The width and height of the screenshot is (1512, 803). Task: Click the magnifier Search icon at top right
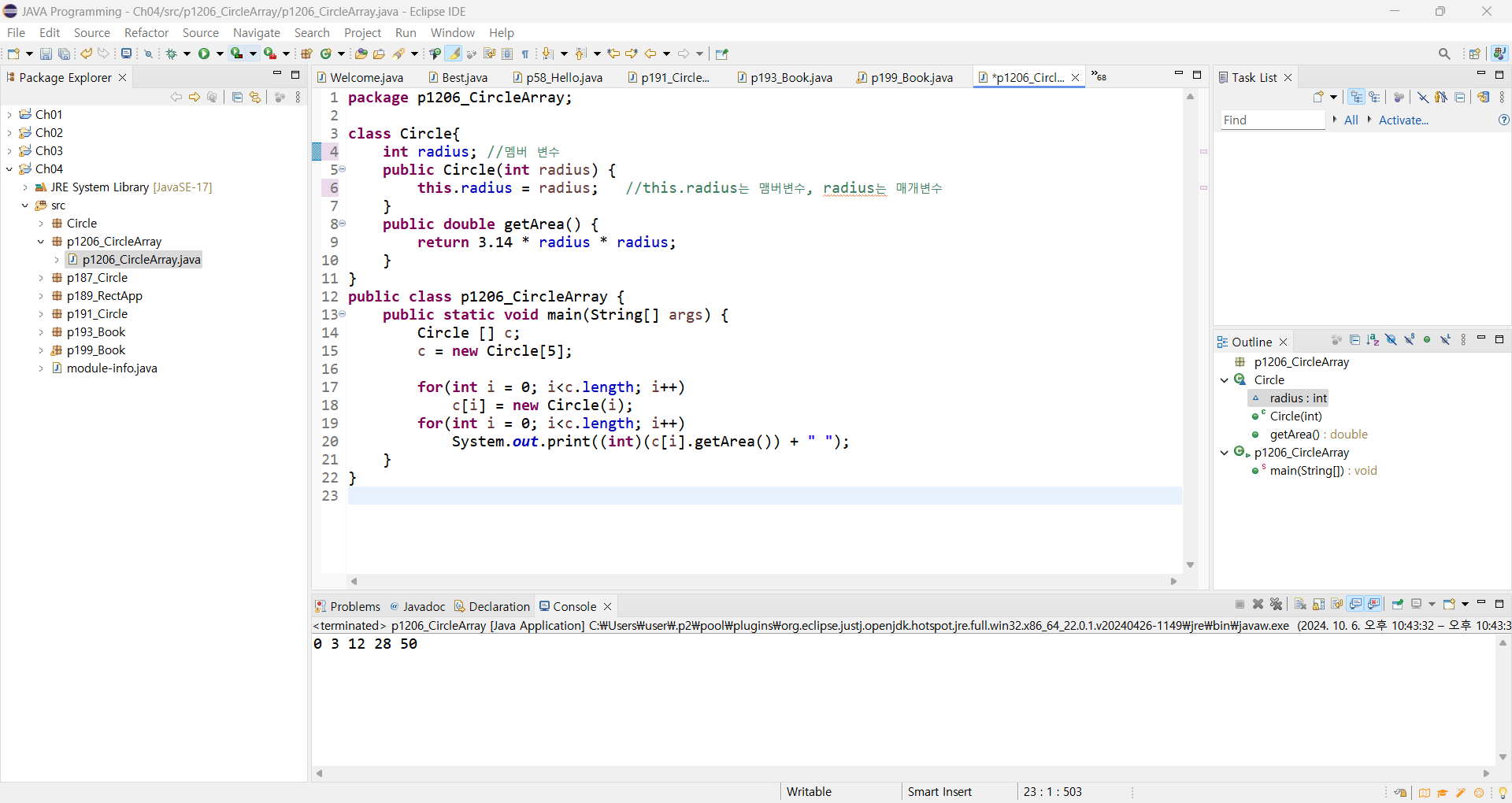click(x=1444, y=54)
